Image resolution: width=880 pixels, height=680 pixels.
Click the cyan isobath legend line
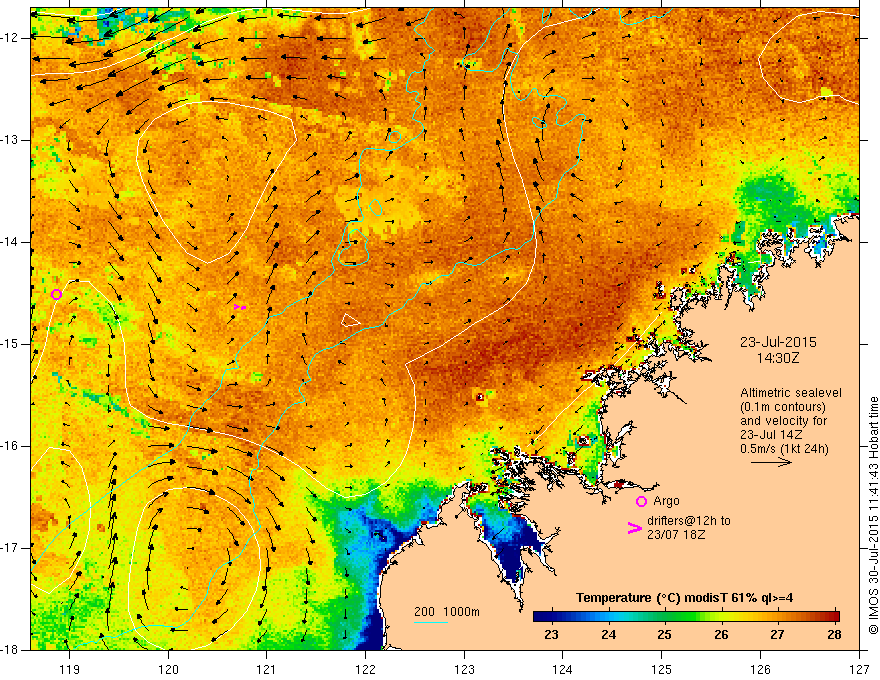click(431, 622)
